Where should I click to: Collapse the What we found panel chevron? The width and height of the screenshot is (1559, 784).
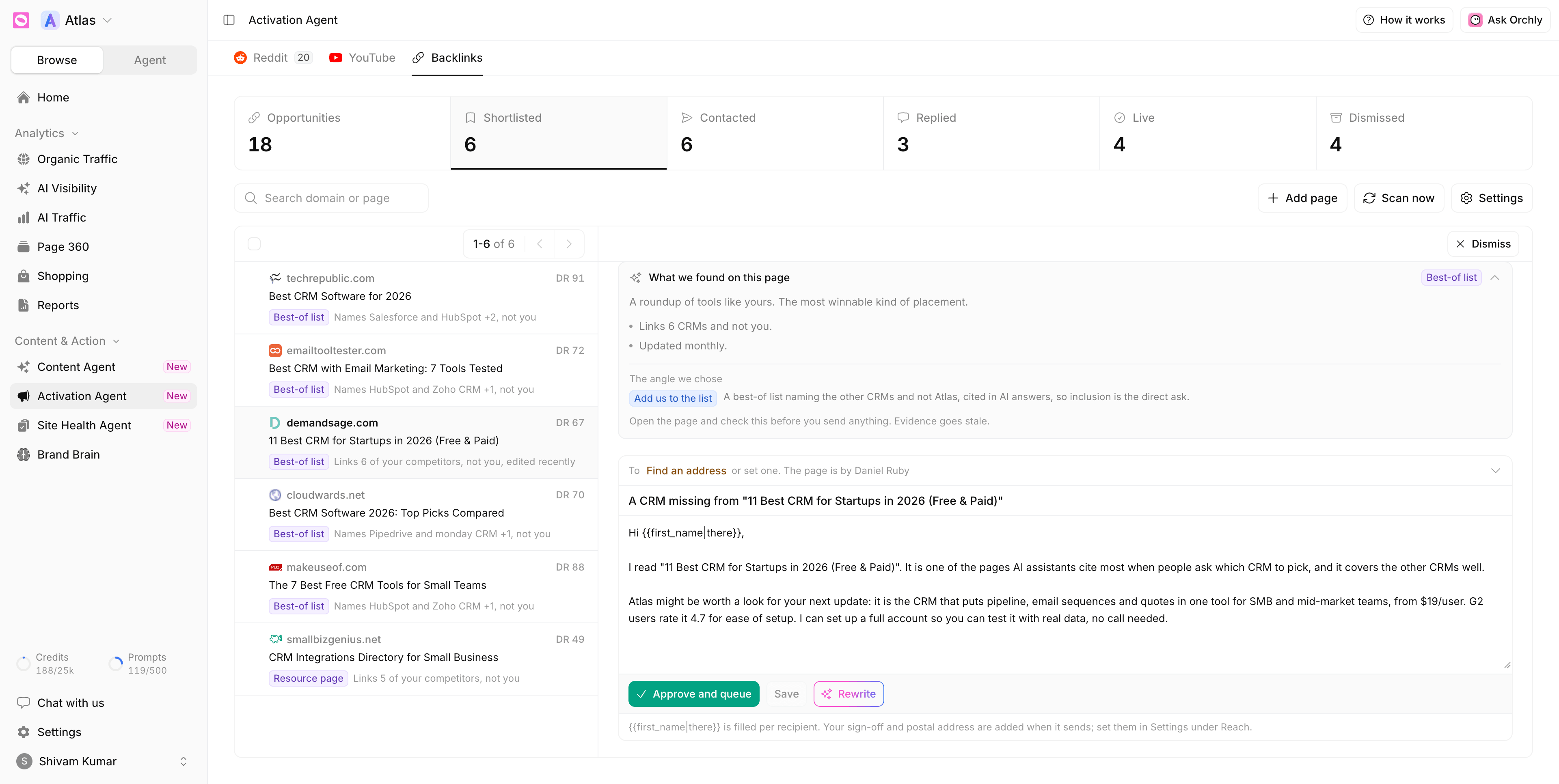click(1495, 278)
